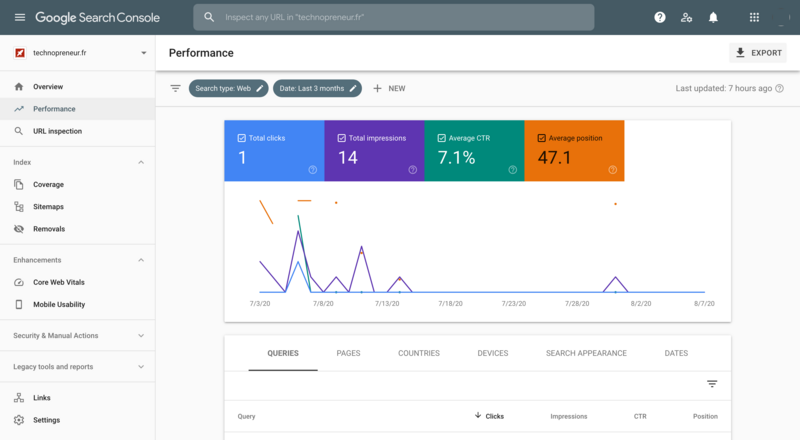Image resolution: width=800 pixels, height=440 pixels.
Task: Open Sitemaps in the sidebar
Action: click(x=78, y=207)
